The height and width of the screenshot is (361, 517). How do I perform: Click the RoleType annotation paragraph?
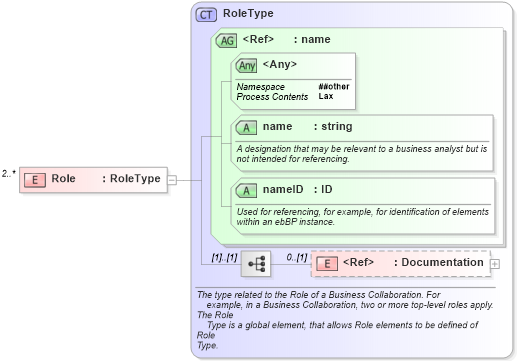pos(345,320)
